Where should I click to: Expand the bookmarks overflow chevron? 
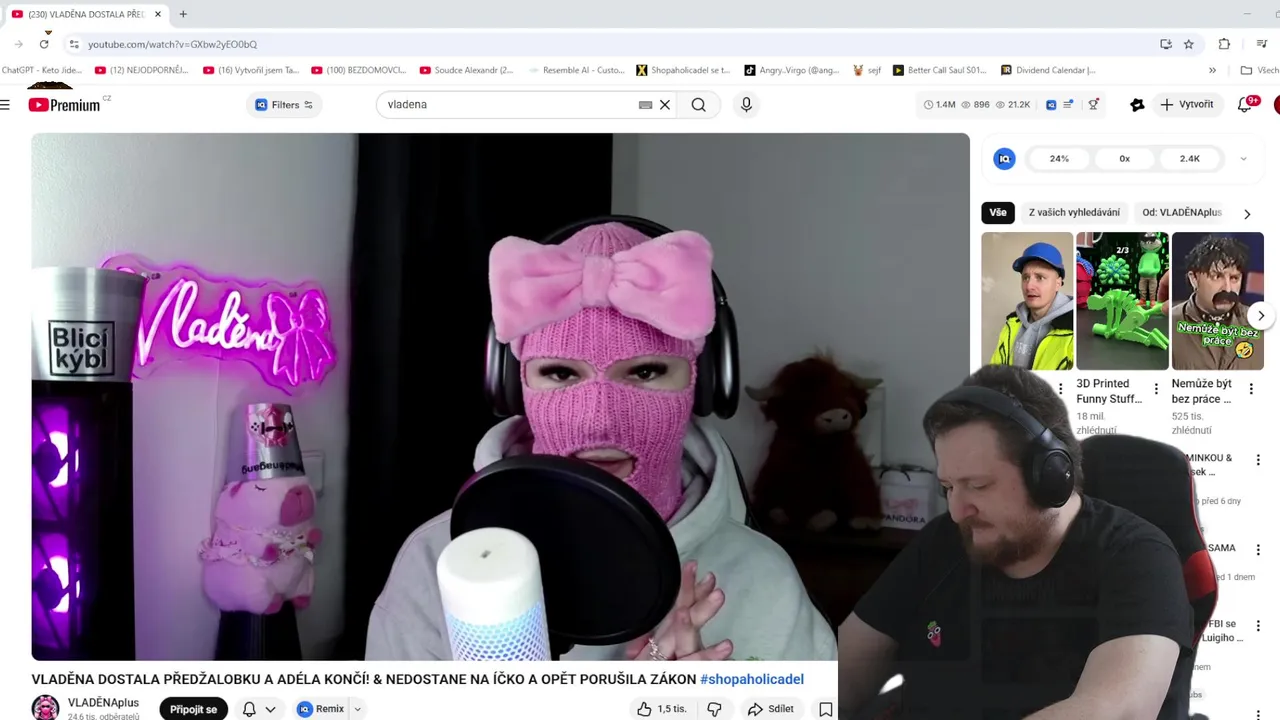(x=1212, y=70)
